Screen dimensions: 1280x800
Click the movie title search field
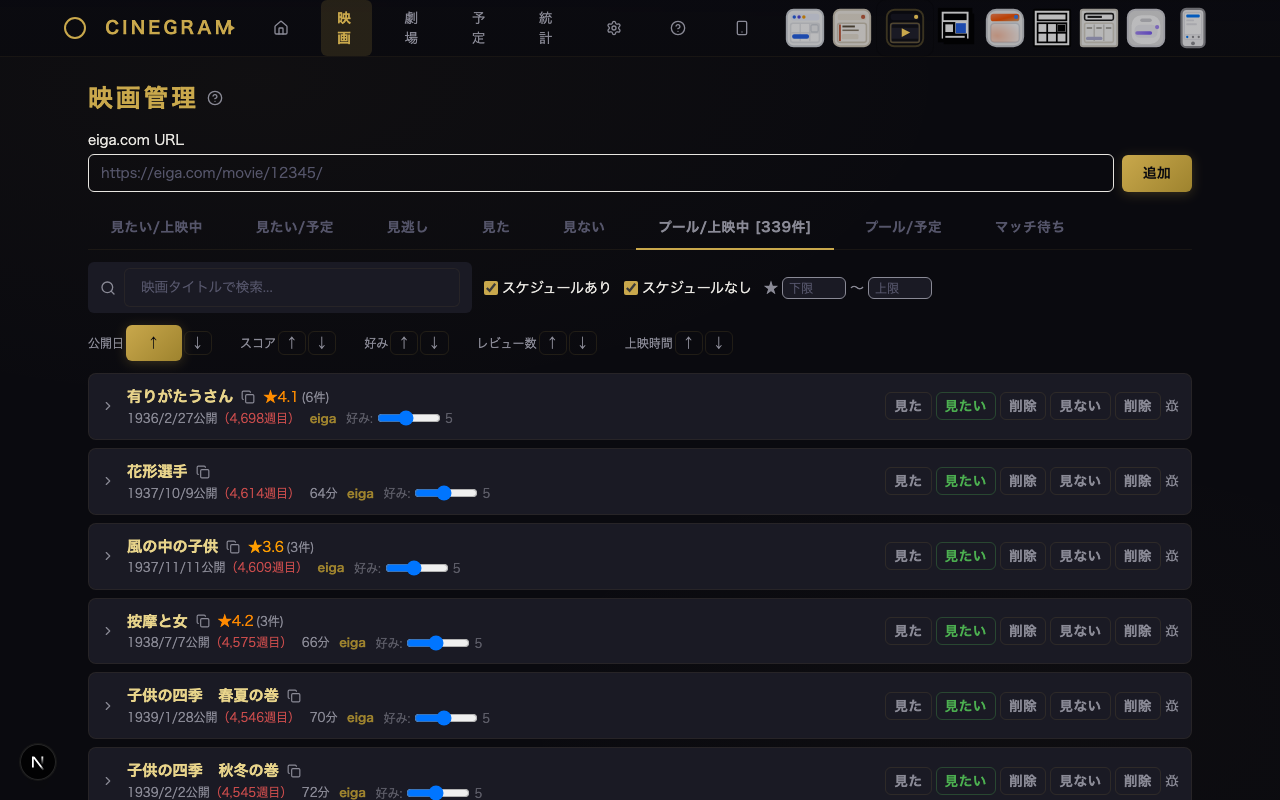pyautogui.click(x=292, y=287)
